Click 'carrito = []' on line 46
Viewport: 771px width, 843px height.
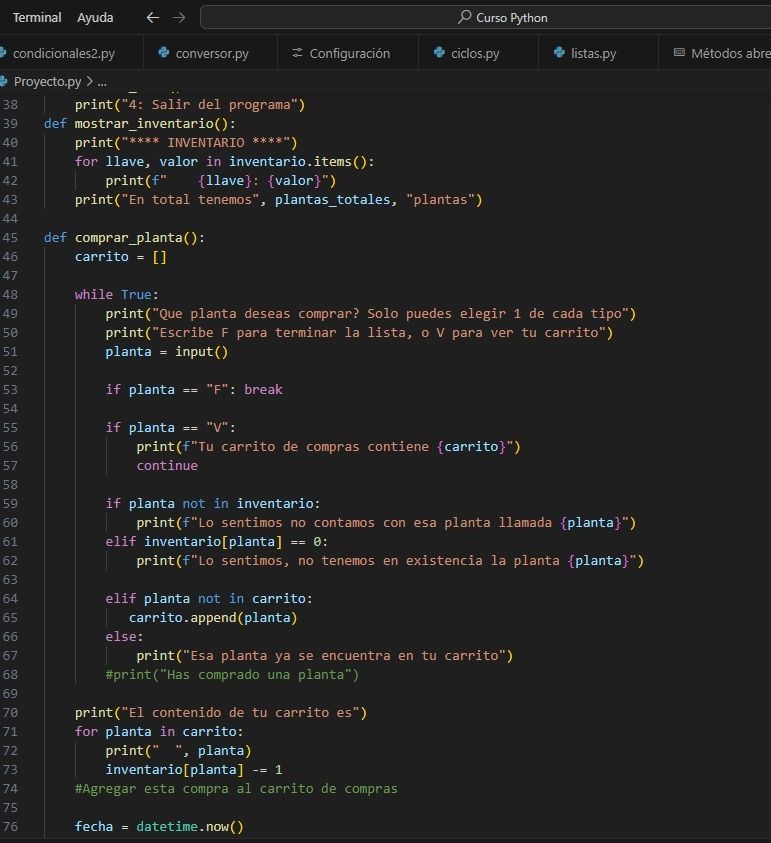[x=121, y=257]
